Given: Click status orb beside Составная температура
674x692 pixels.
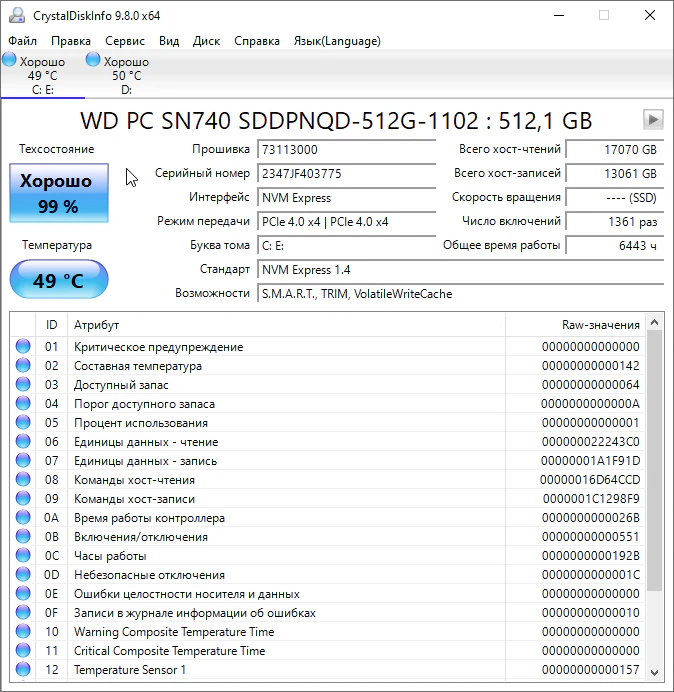Looking at the screenshot, I should (x=23, y=366).
